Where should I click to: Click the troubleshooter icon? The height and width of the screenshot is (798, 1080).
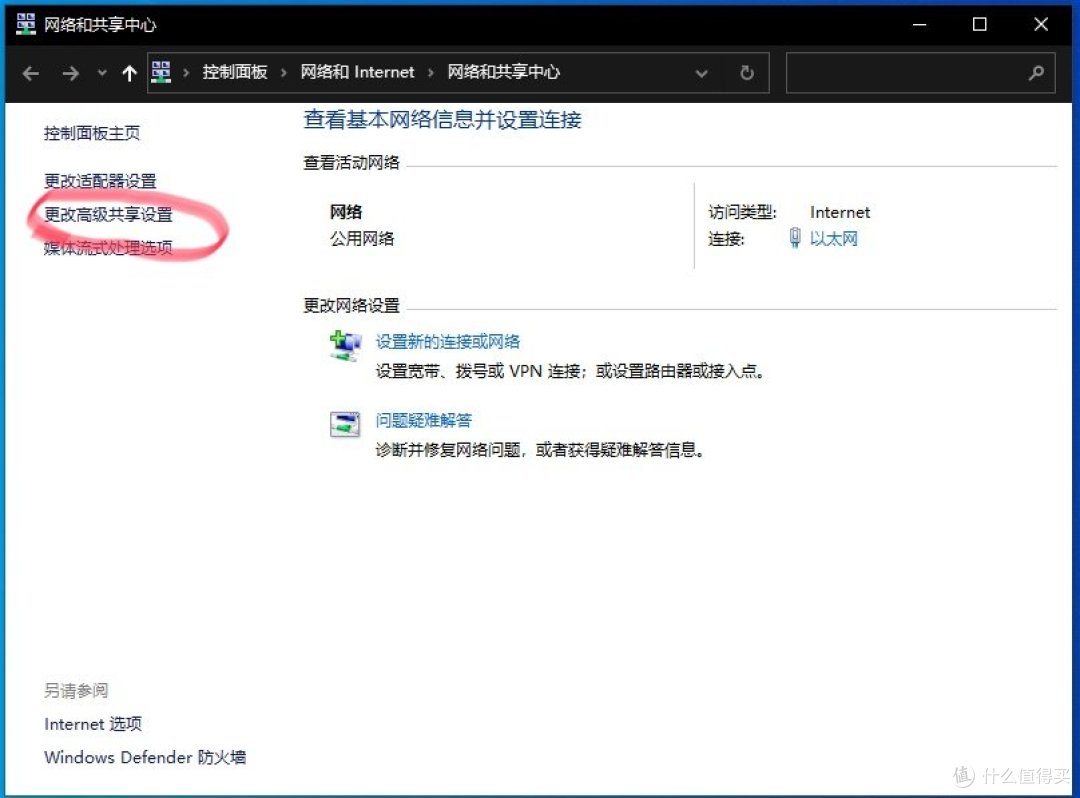(x=345, y=424)
